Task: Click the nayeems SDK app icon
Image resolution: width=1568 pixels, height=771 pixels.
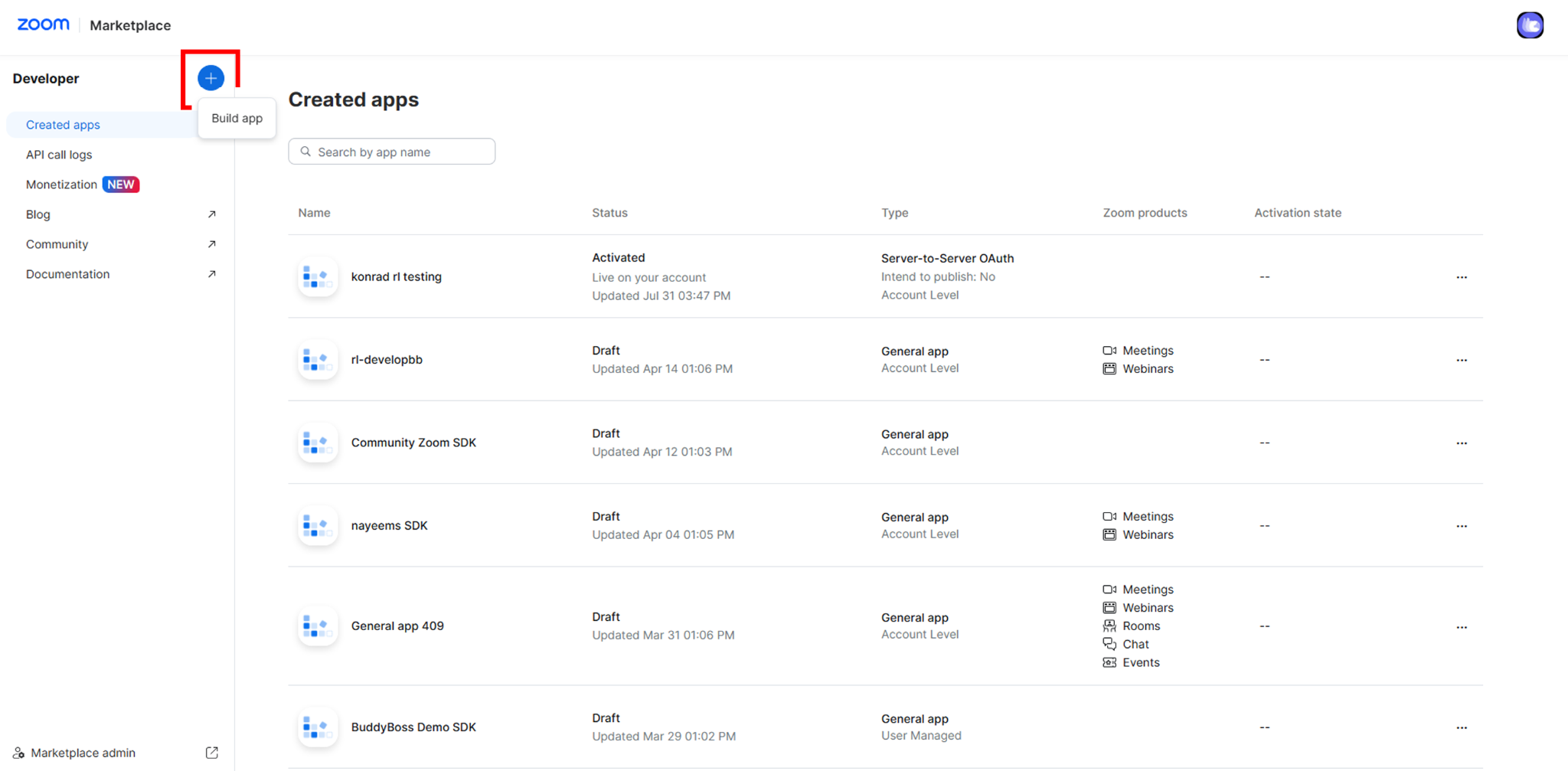Action: click(318, 525)
